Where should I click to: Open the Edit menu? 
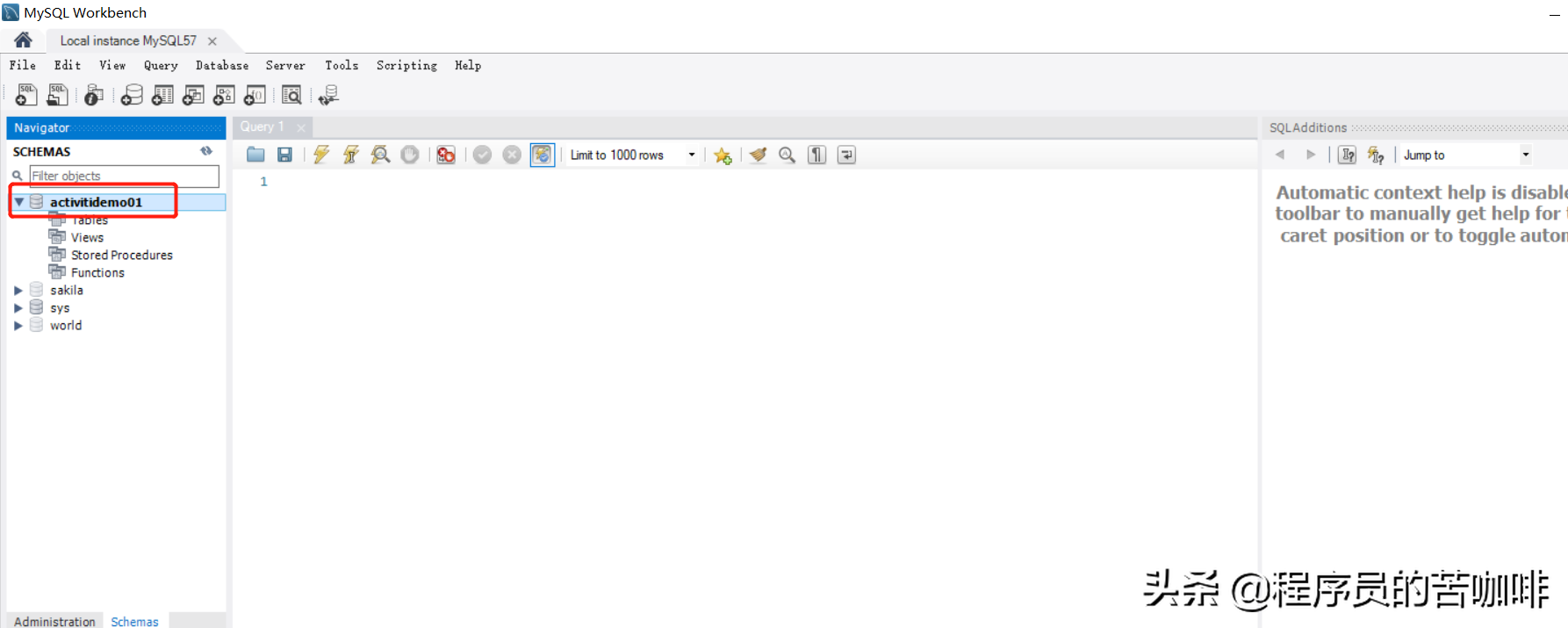click(68, 65)
